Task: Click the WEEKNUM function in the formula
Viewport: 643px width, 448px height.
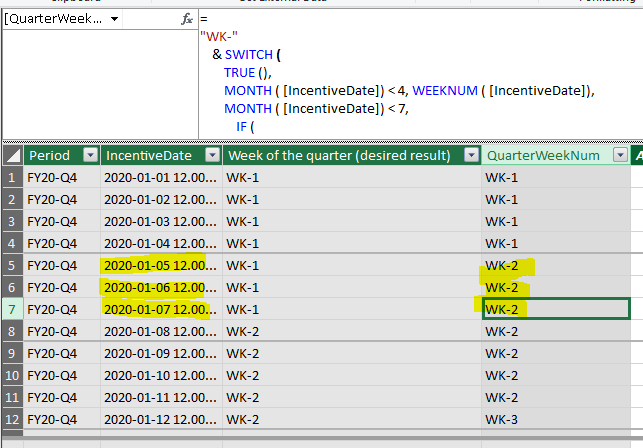Action: [x=445, y=90]
